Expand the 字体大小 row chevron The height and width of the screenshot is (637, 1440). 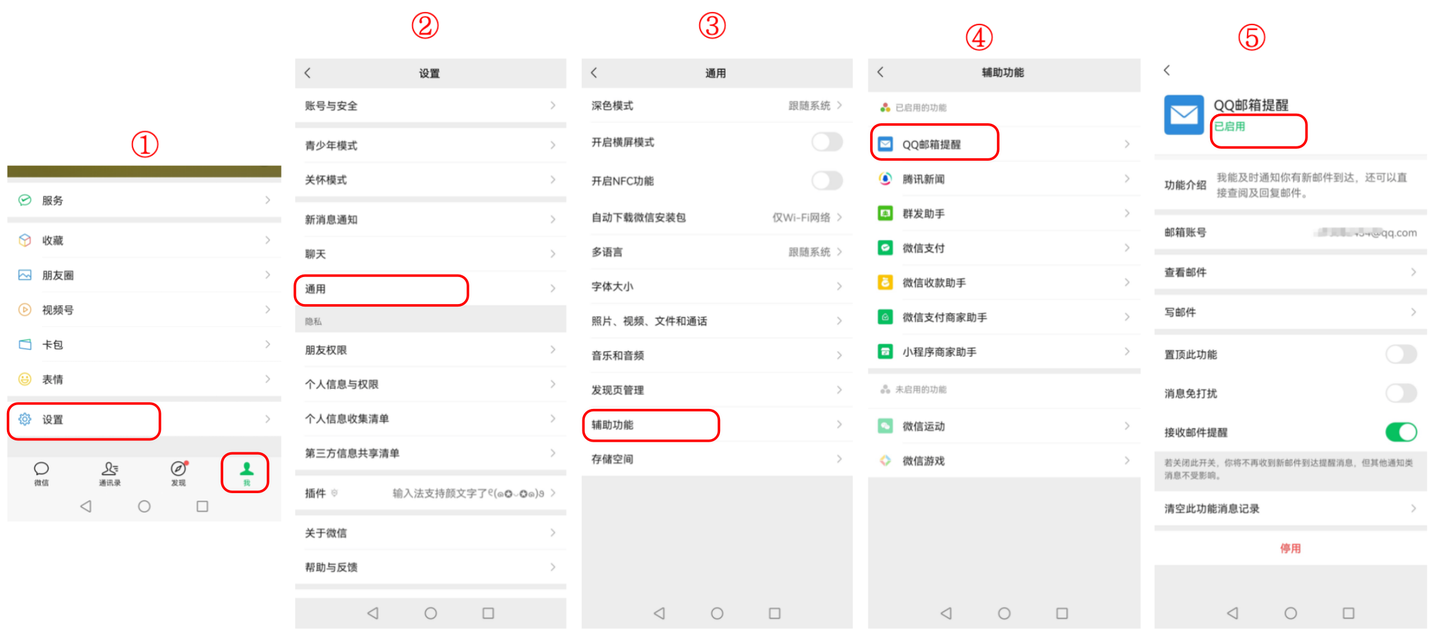840,287
